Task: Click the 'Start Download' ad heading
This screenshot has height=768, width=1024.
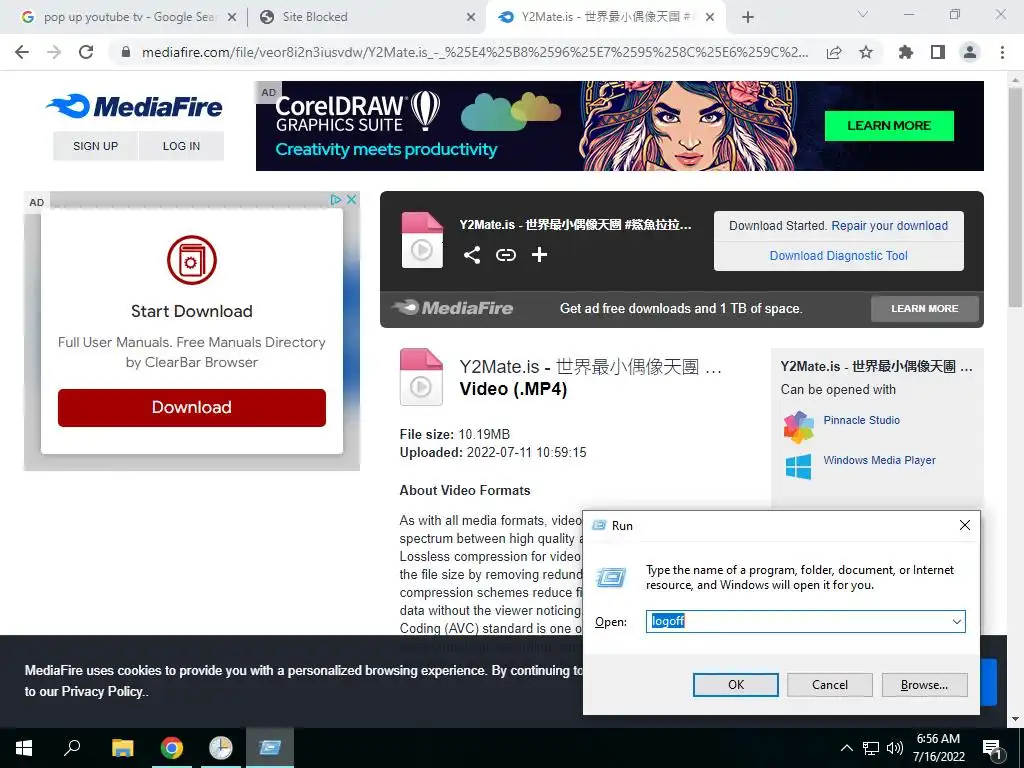Action: [x=191, y=312]
